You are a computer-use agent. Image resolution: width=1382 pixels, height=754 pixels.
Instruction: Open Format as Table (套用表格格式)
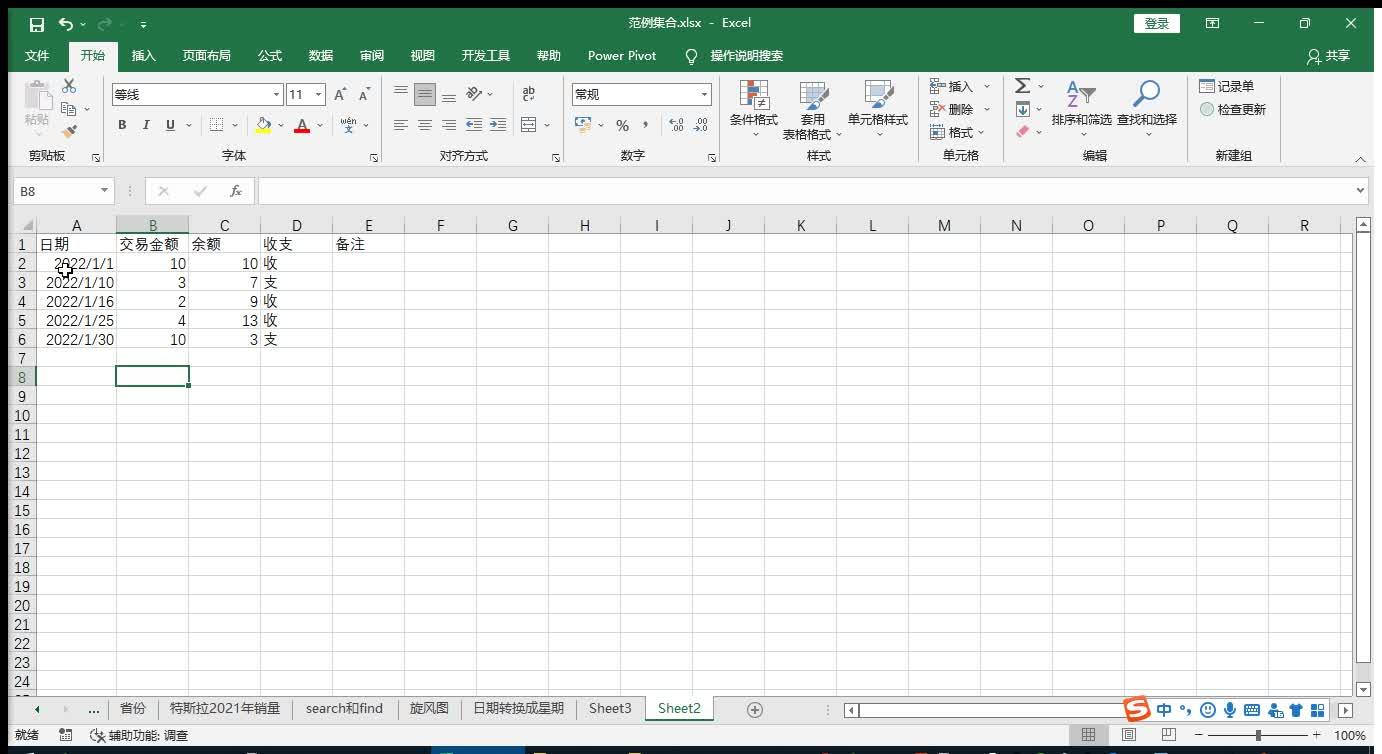811,110
